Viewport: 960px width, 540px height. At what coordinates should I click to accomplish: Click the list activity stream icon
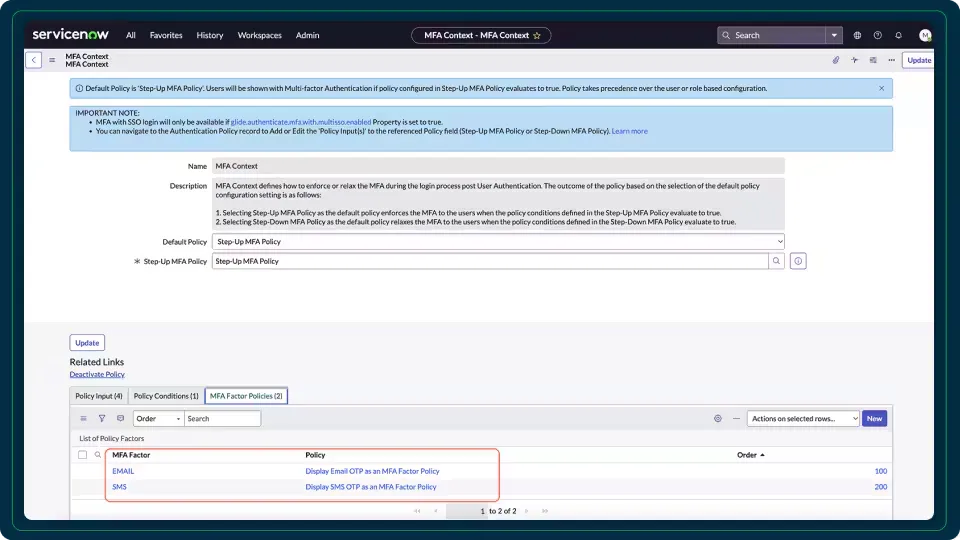120,419
